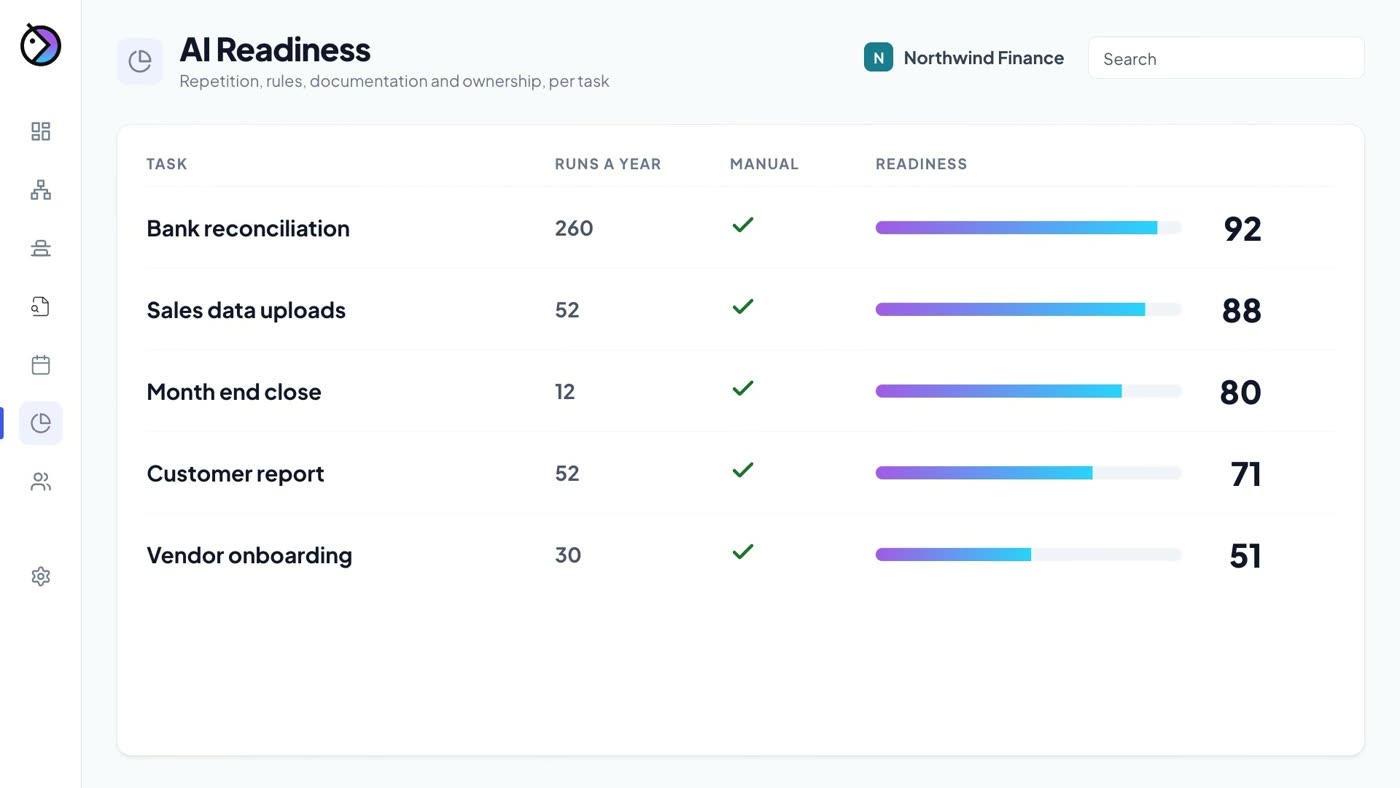Click the TASK column header
The height and width of the screenshot is (788, 1400).
tap(167, 164)
